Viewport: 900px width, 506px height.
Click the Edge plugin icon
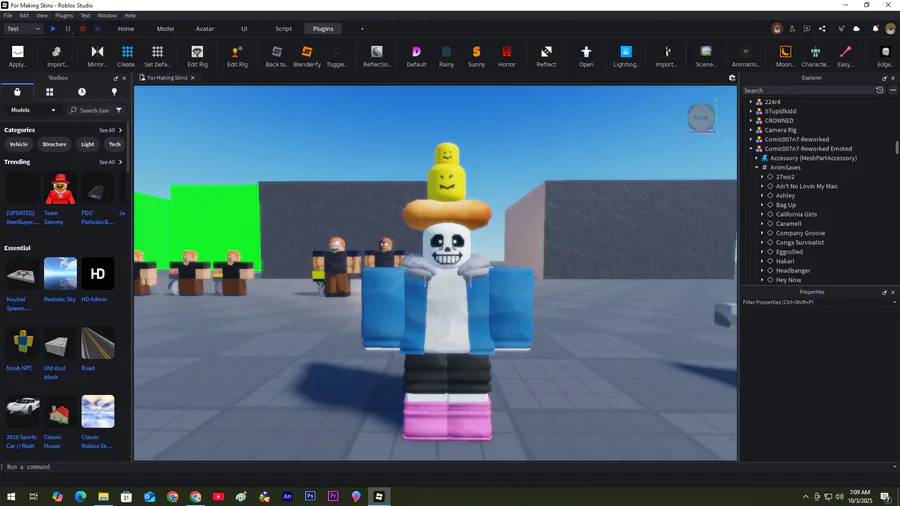coord(885,52)
